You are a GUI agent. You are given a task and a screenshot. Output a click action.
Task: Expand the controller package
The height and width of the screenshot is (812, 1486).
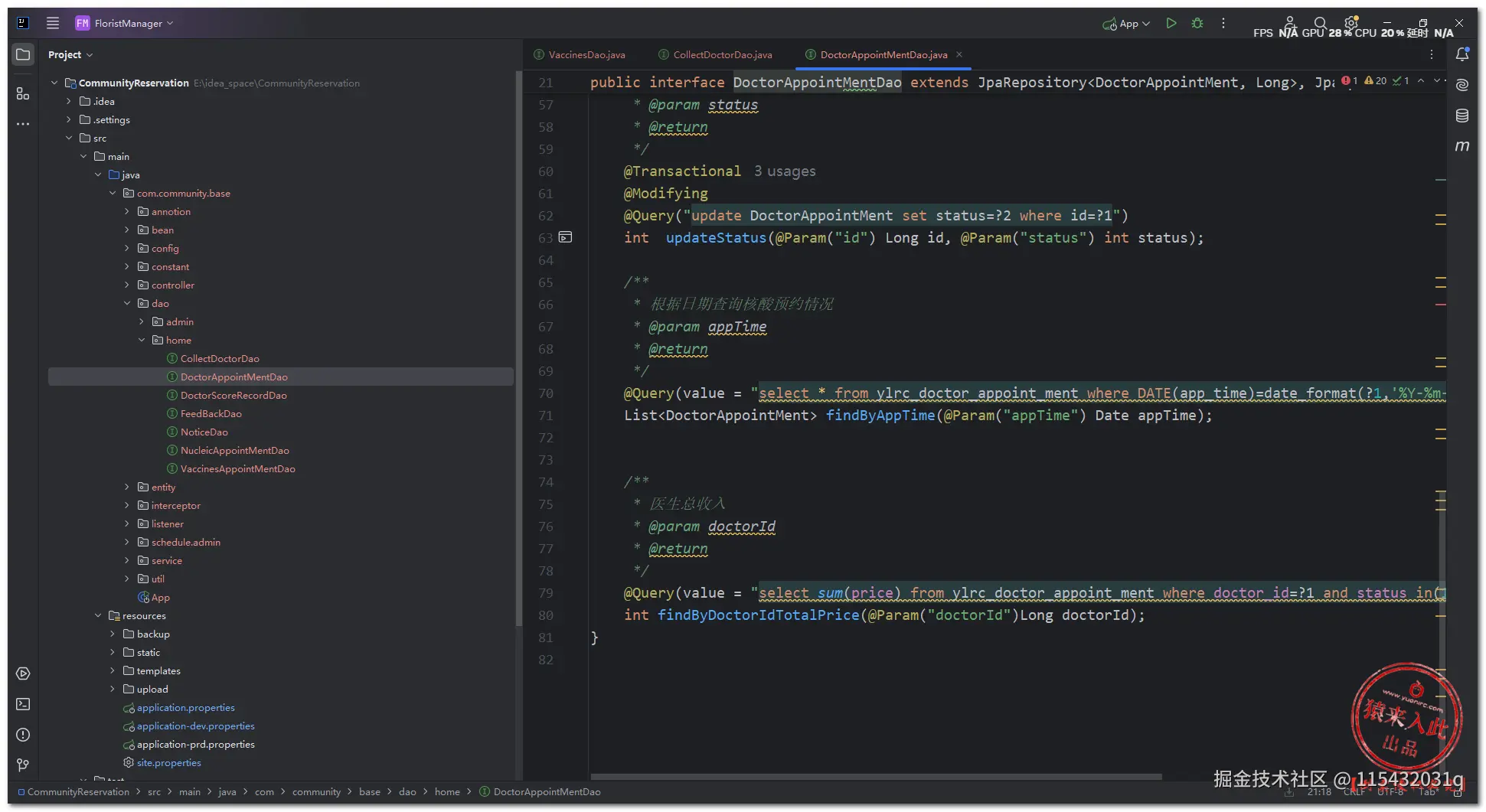[x=127, y=285]
